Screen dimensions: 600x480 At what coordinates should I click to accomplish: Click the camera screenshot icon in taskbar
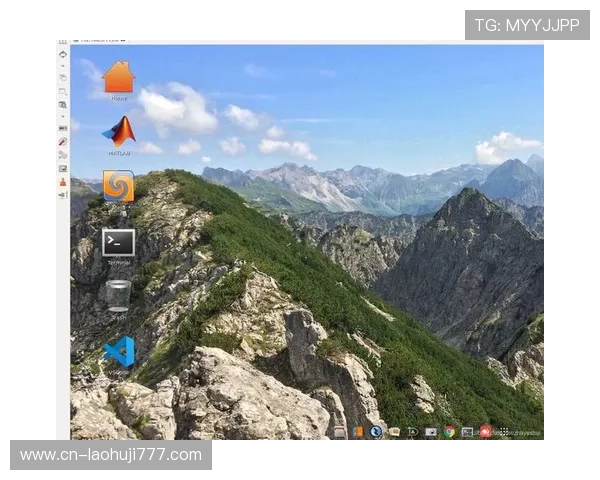pyautogui.click(x=431, y=432)
